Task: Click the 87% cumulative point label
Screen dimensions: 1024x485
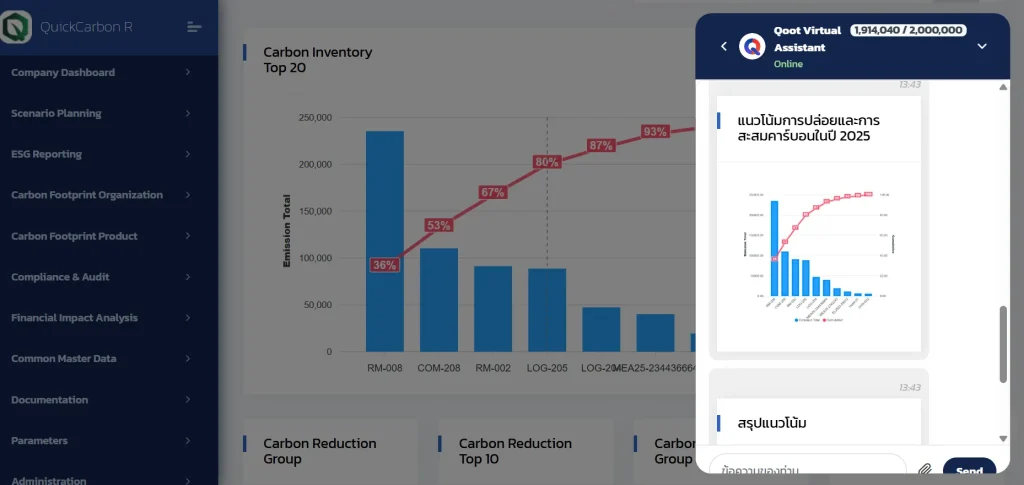Action: [x=601, y=145]
